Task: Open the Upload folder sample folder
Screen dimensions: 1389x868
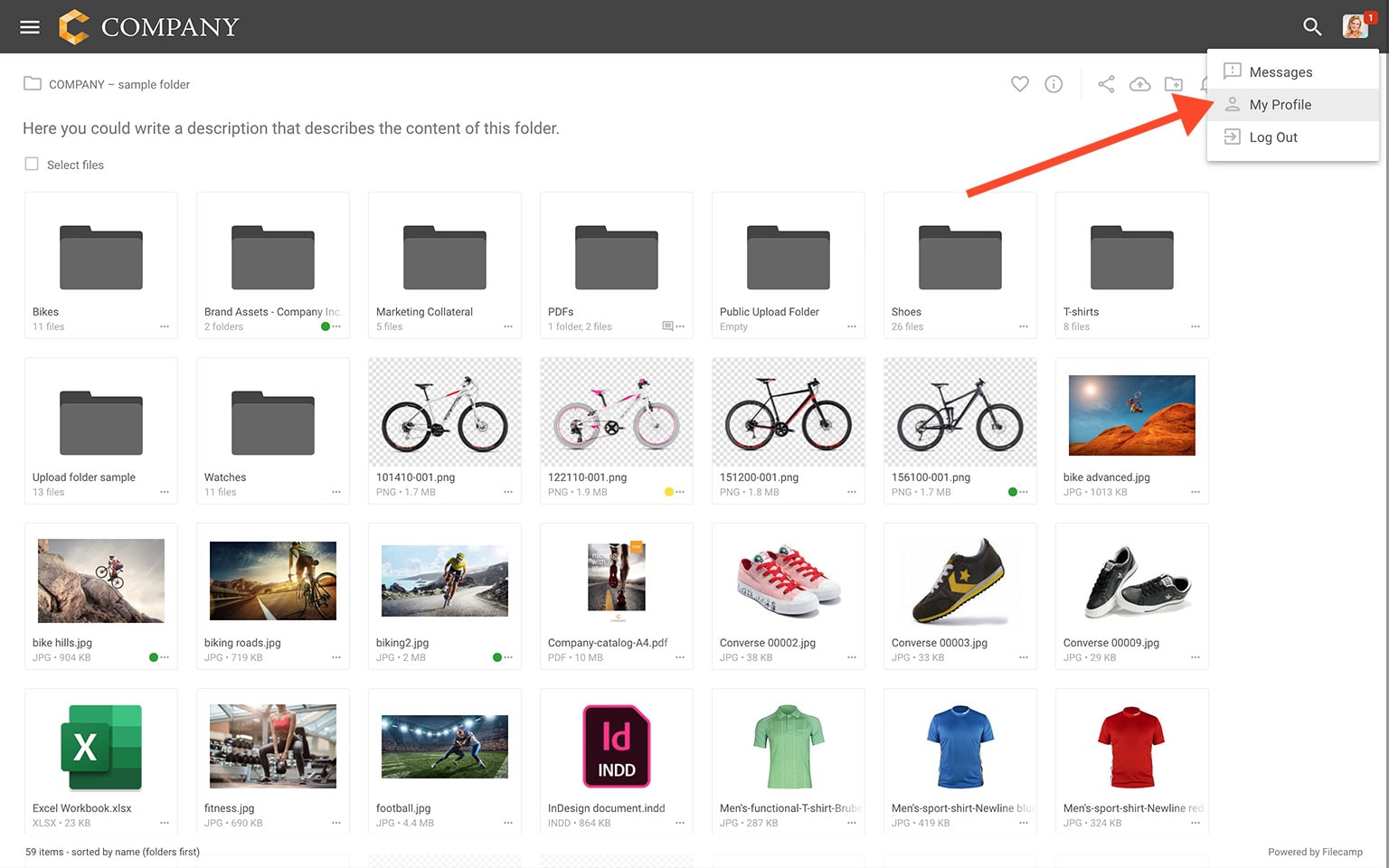Action: coord(101,422)
